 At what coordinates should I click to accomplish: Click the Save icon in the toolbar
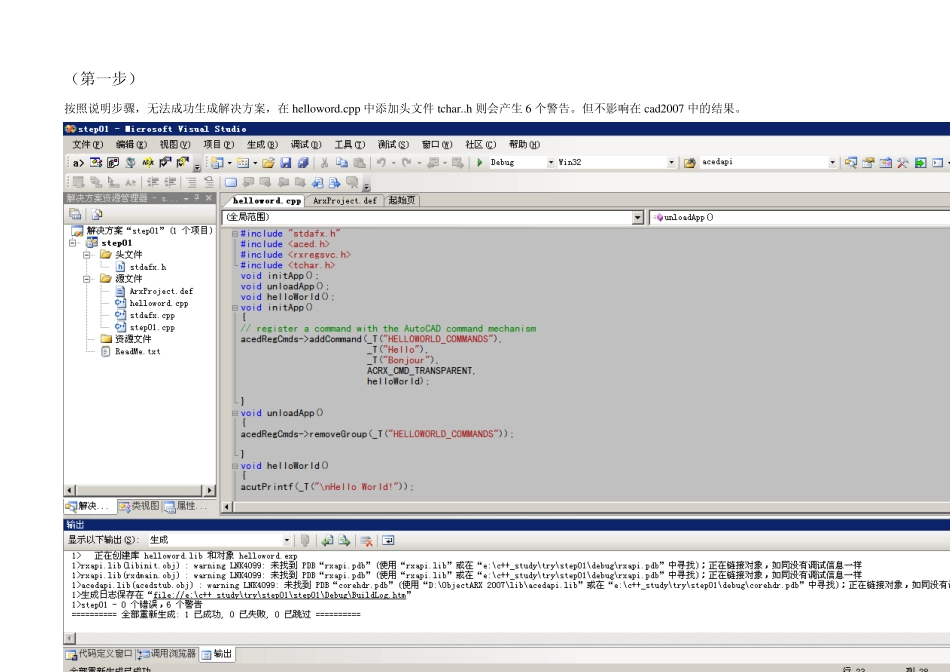coord(286,162)
